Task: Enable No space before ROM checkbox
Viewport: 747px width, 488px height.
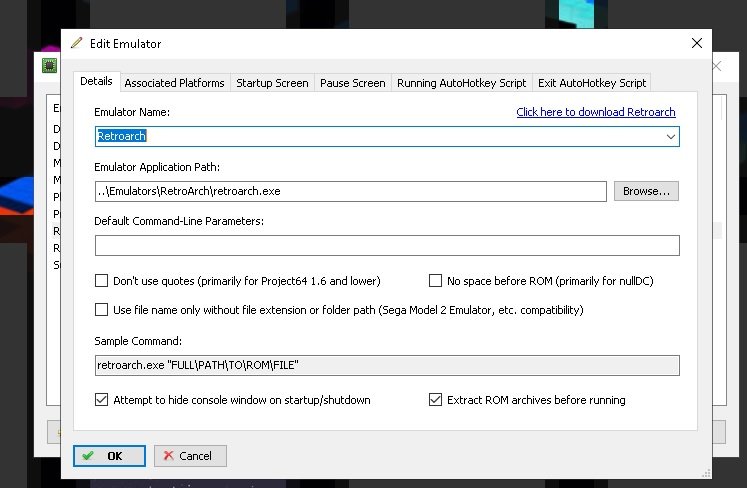Action: point(435,281)
